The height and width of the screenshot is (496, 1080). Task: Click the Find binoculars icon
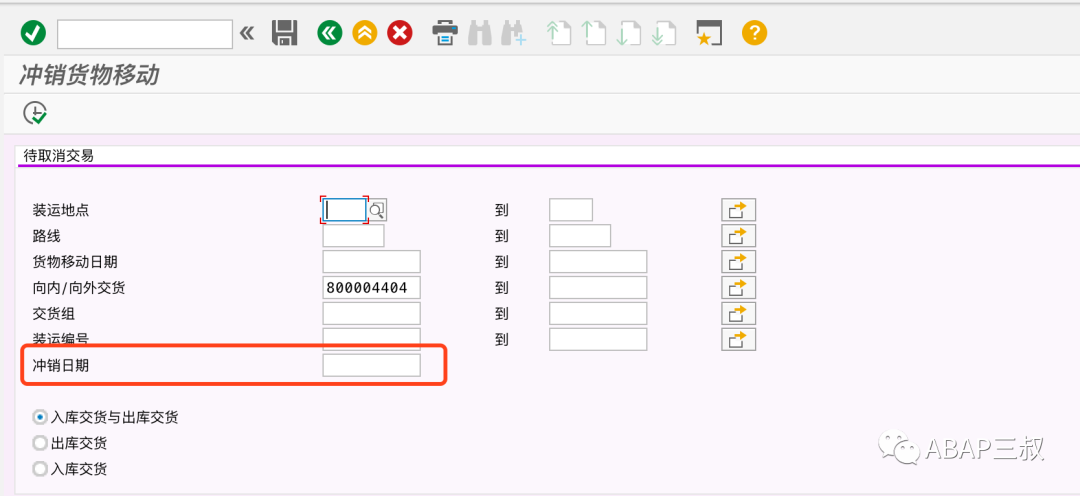point(479,33)
